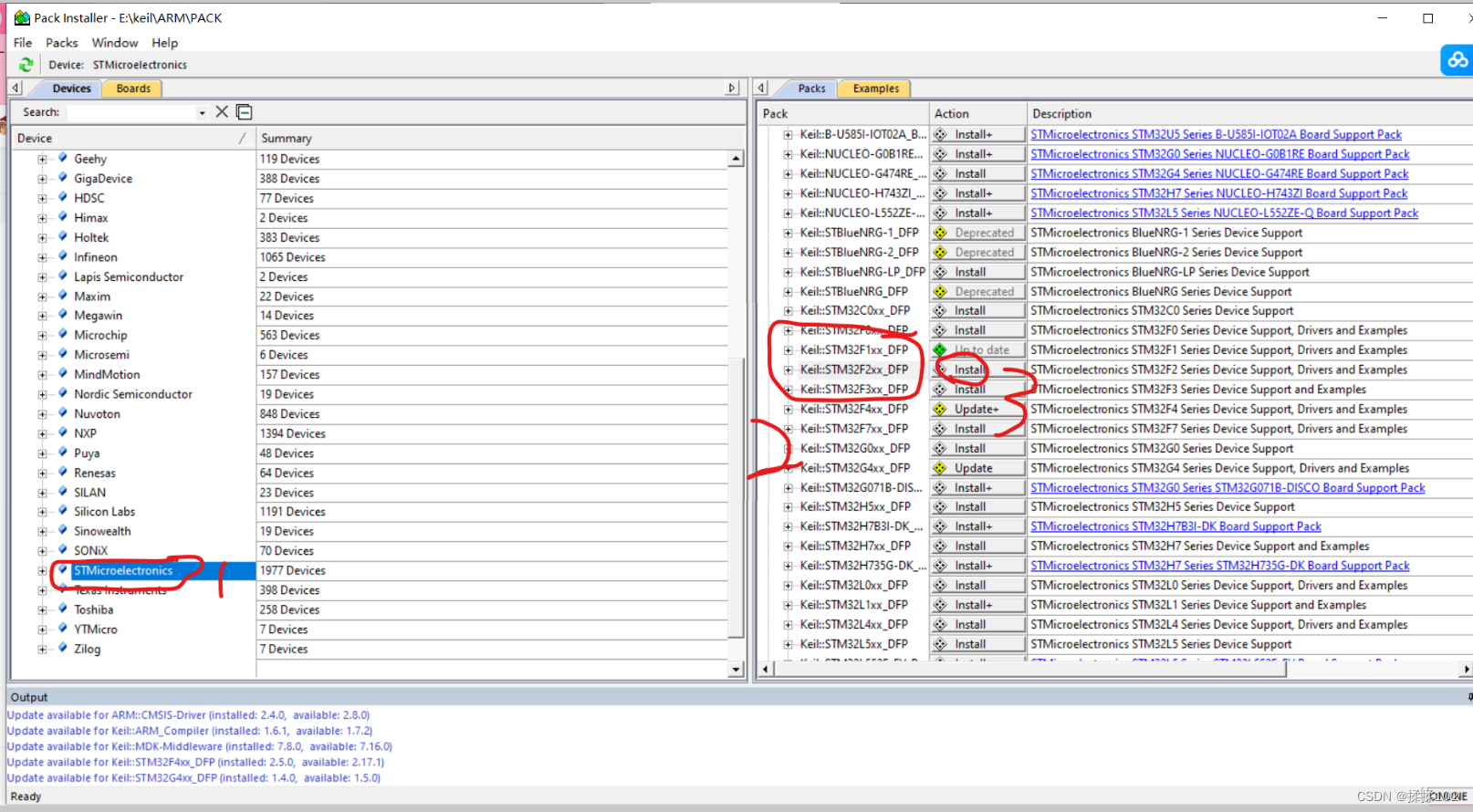Image resolution: width=1473 pixels, height=812 pixels.
Task: Expand the Keil::STM32H7xx_DFP pack node
Action: 788,547
